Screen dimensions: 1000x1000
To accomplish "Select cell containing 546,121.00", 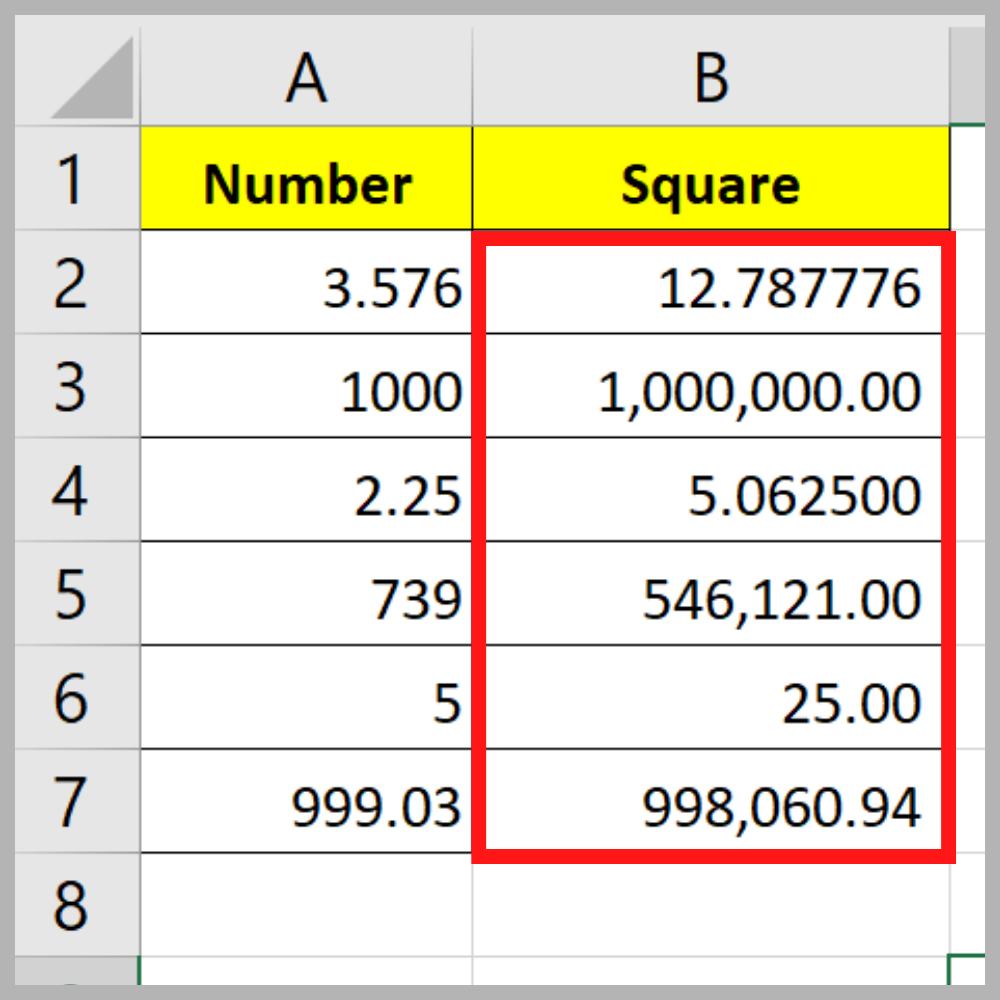I will tap(710, 593).
